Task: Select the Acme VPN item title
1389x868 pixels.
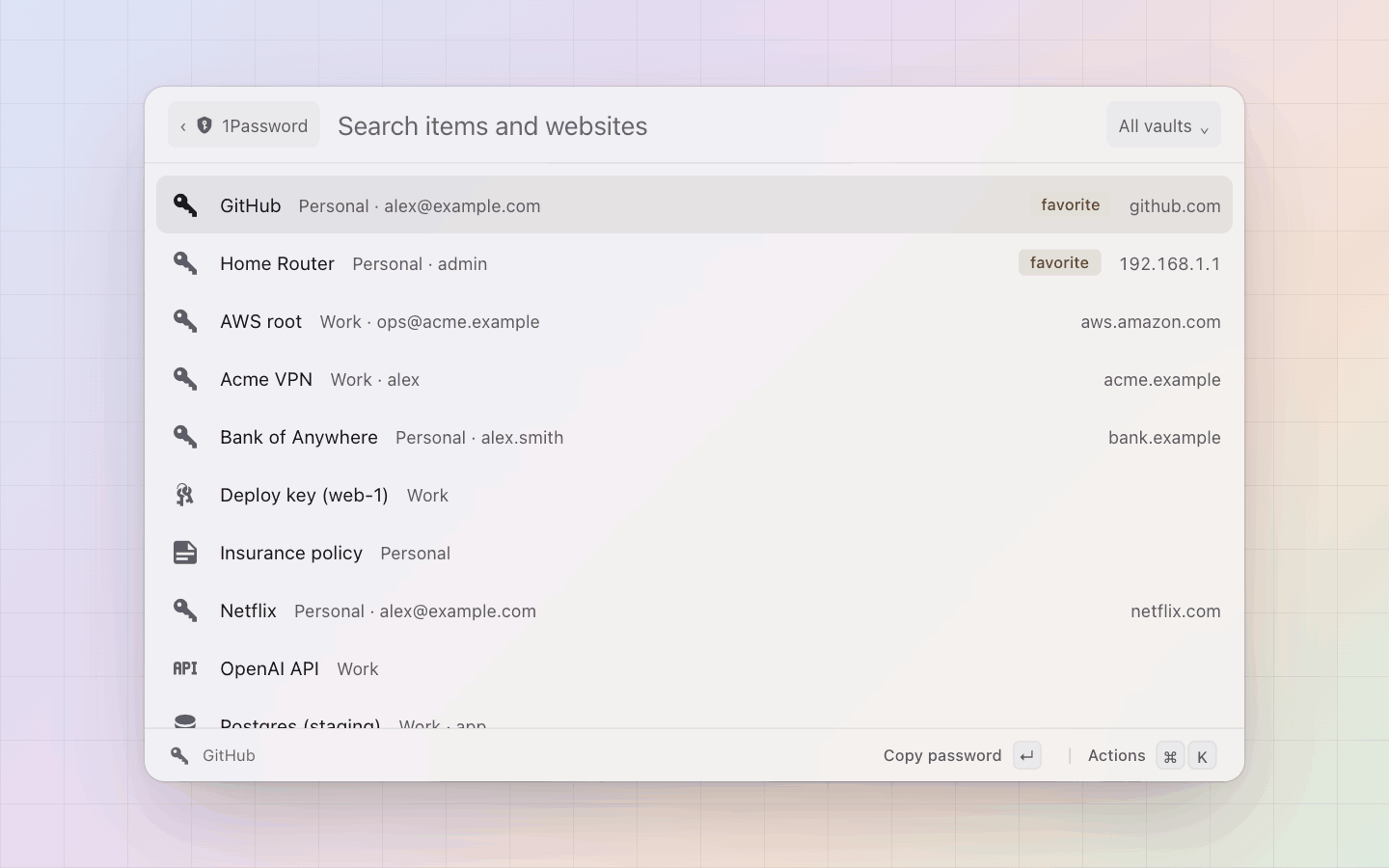Action: click(x=266, y=379)
